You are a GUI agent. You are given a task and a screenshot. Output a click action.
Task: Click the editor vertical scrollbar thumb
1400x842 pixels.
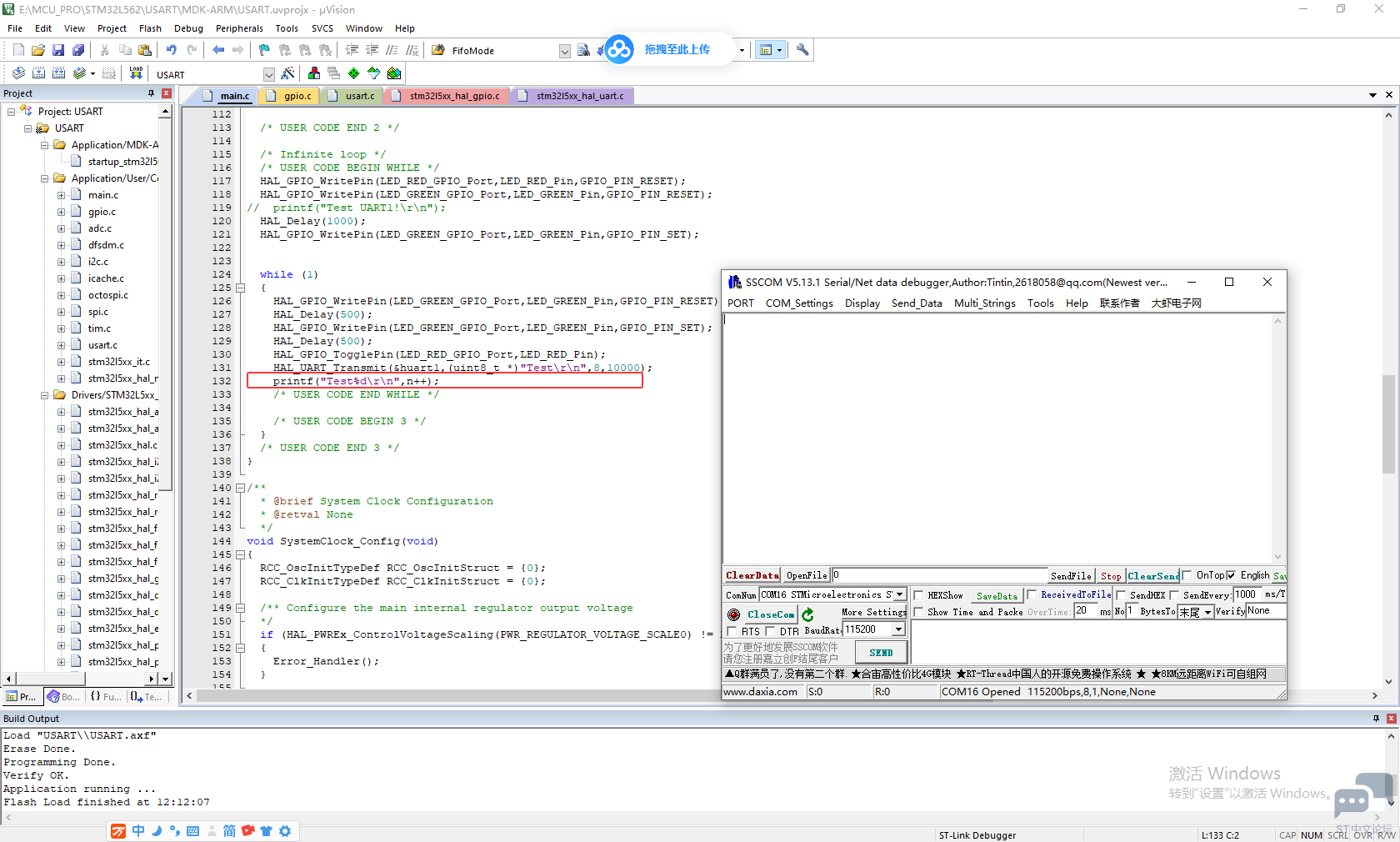click(1388, 424)
